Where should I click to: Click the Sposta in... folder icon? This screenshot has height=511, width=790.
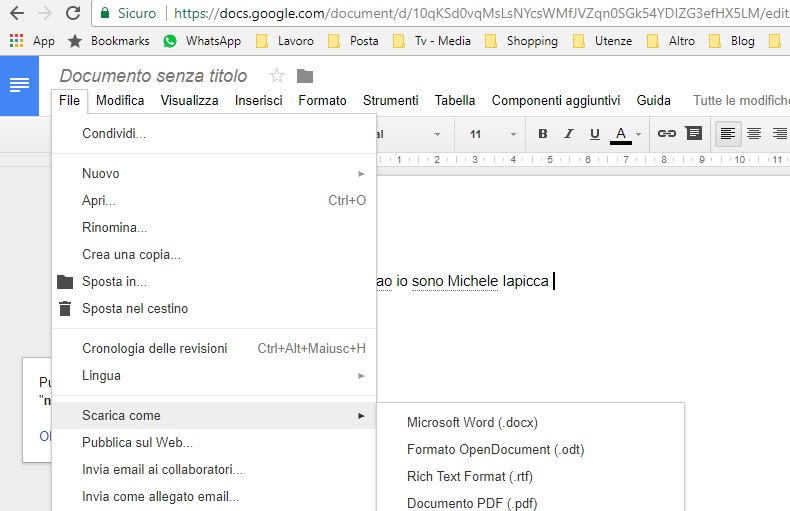click(x=65, y=282)
